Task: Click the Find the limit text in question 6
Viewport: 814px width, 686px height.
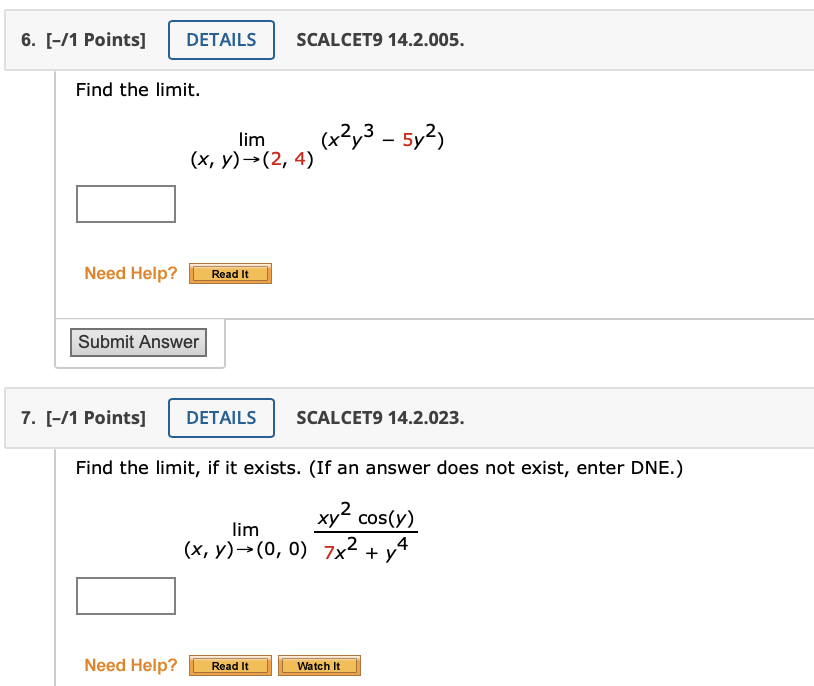Action: coord(137,90)
